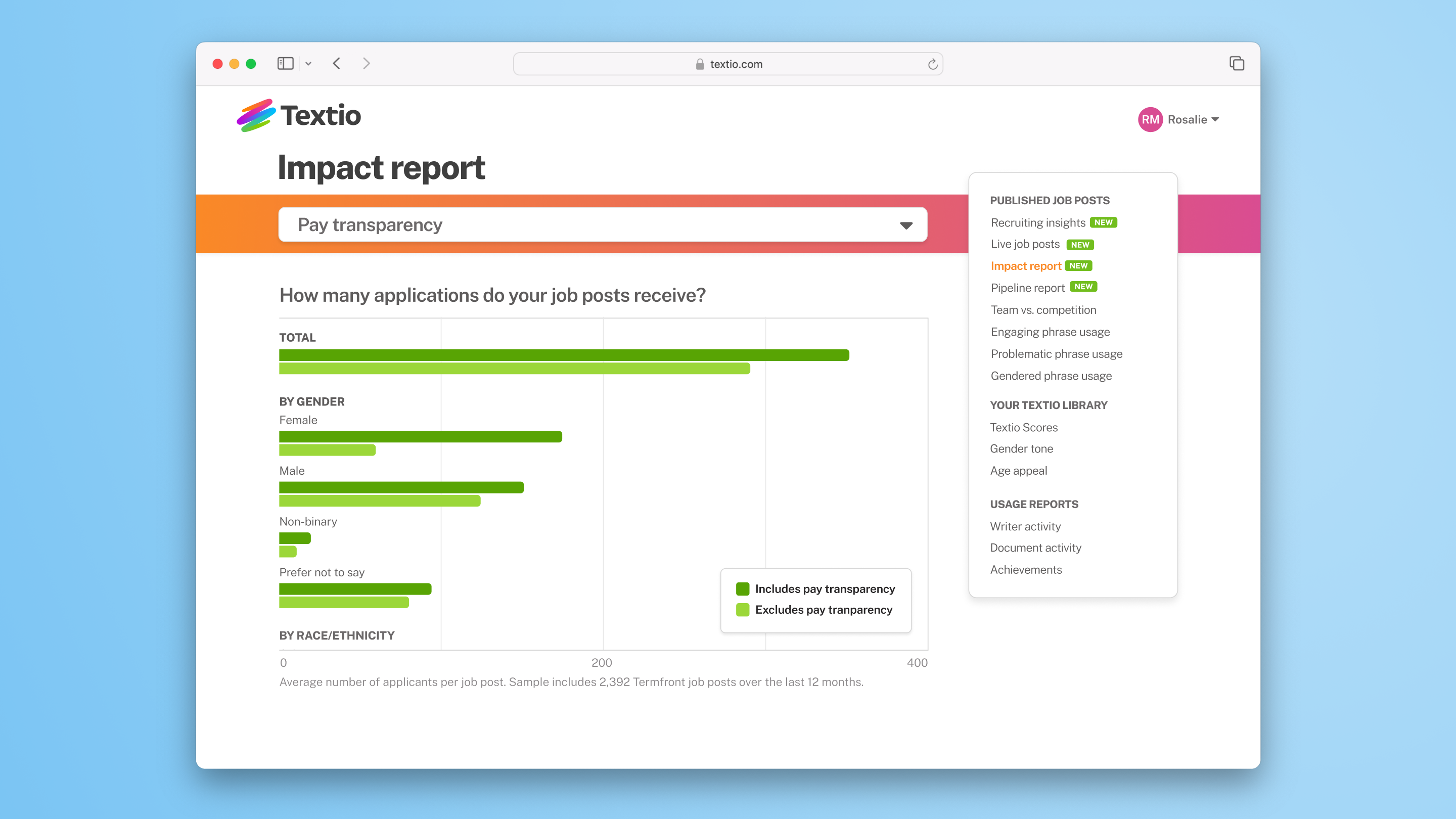Click dark green Includes pay transparency swatch
This screenshot has height=819, width=1456.
[743, 589]
